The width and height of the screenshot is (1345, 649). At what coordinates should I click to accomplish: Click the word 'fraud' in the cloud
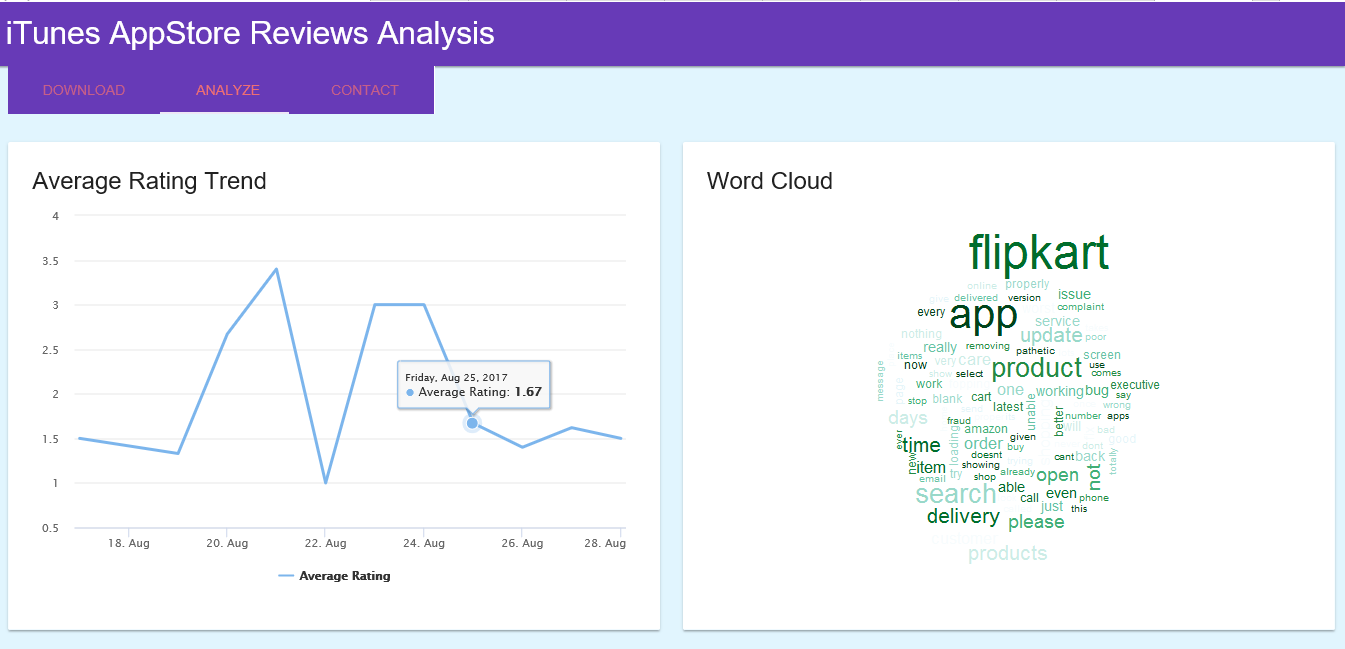(959, 421)
